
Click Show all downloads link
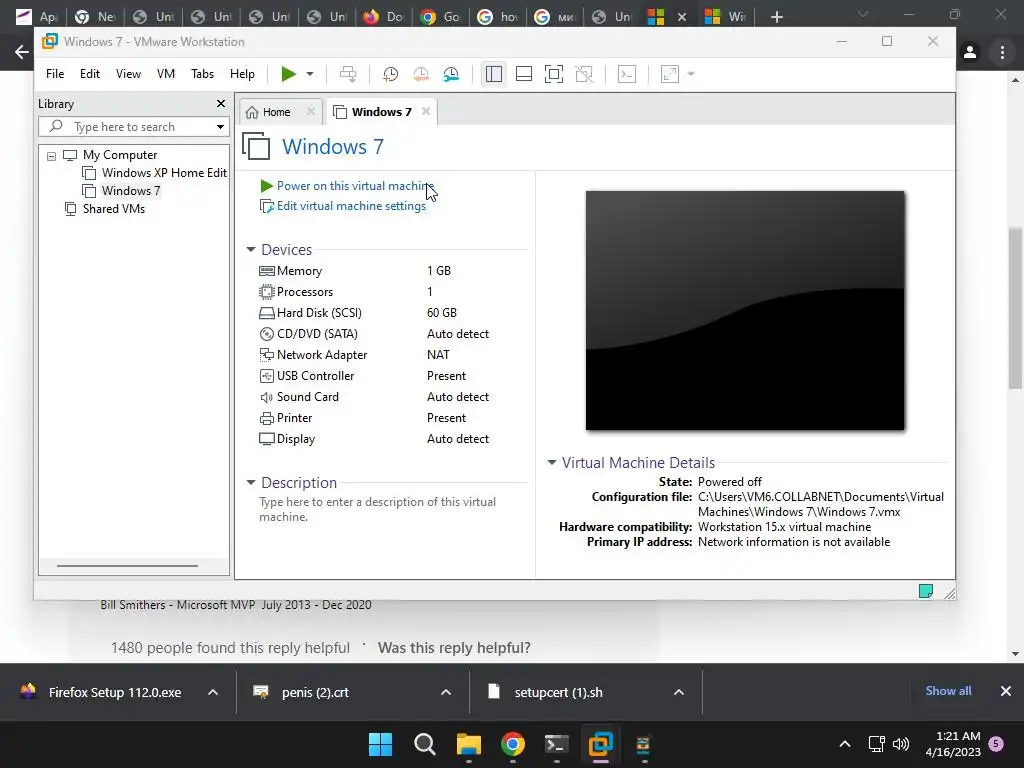[948, 691]
